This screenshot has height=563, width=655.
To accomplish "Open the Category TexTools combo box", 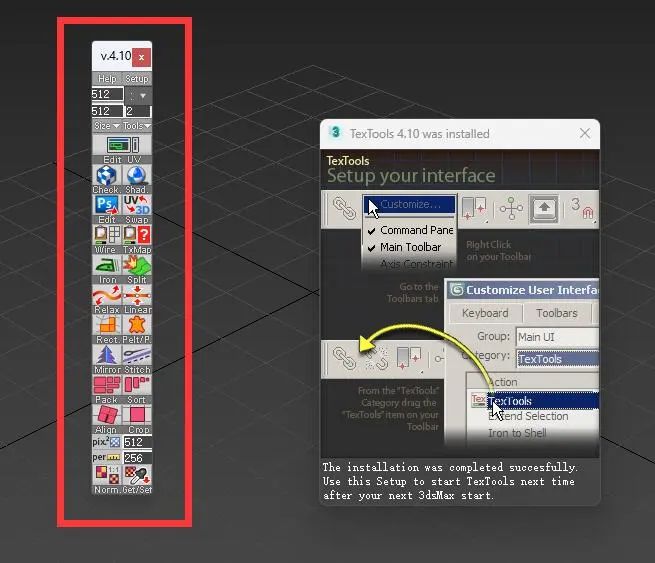I will pos(557,359).
